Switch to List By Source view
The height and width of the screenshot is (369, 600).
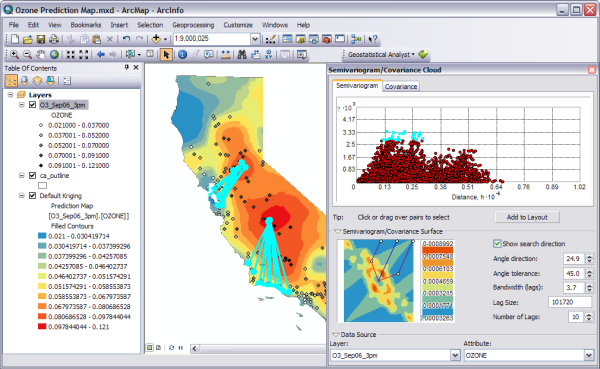pos(24,81)
